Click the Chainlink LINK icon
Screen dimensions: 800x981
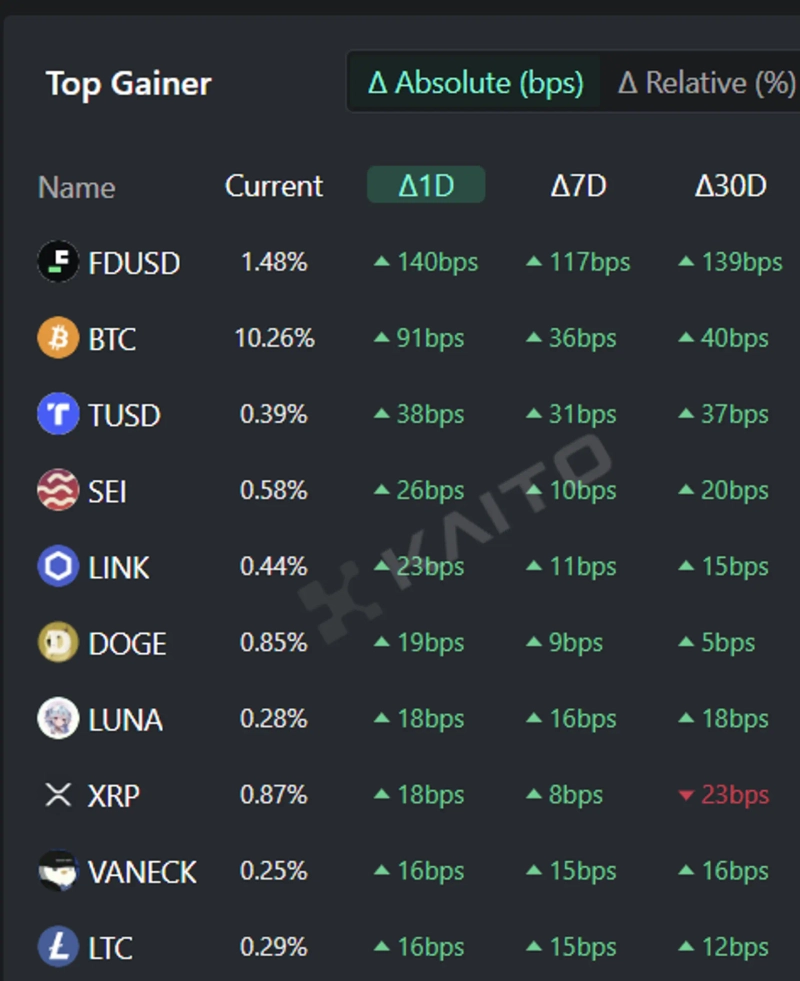pyautogui.click(x=58, y=567)
